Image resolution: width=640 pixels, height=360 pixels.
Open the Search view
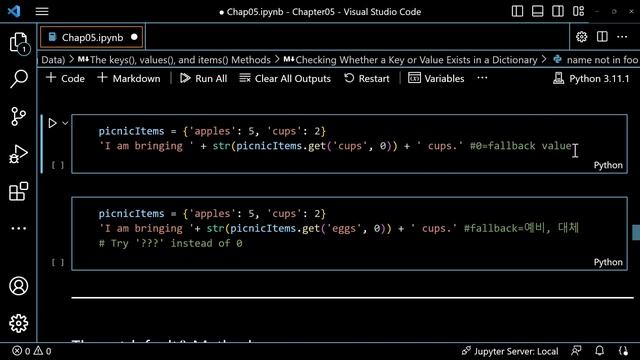(18, 79)
